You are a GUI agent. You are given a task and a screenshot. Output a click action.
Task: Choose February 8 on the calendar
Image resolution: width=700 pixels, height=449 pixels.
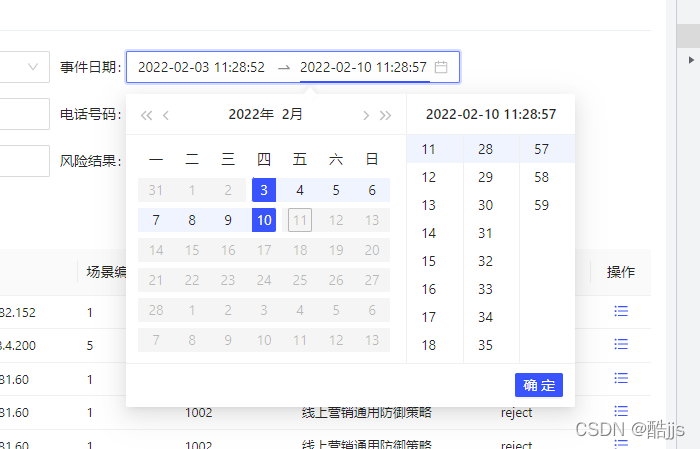(x=192, y=220)
